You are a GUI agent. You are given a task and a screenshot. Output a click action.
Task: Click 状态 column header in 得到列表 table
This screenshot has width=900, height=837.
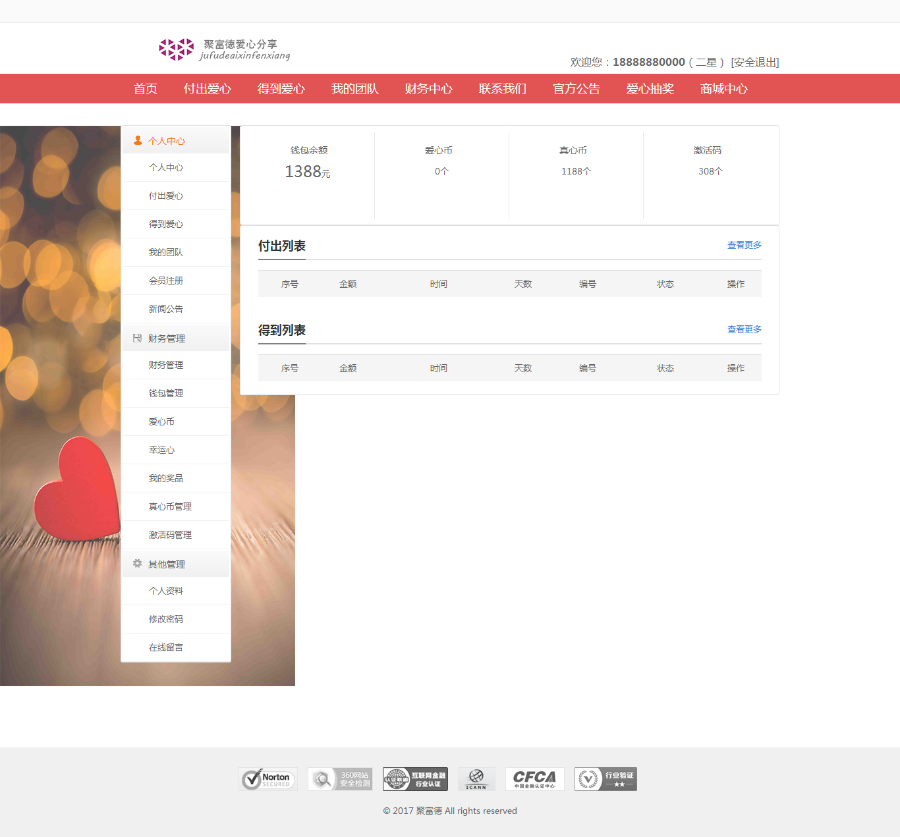coord(665,368)
